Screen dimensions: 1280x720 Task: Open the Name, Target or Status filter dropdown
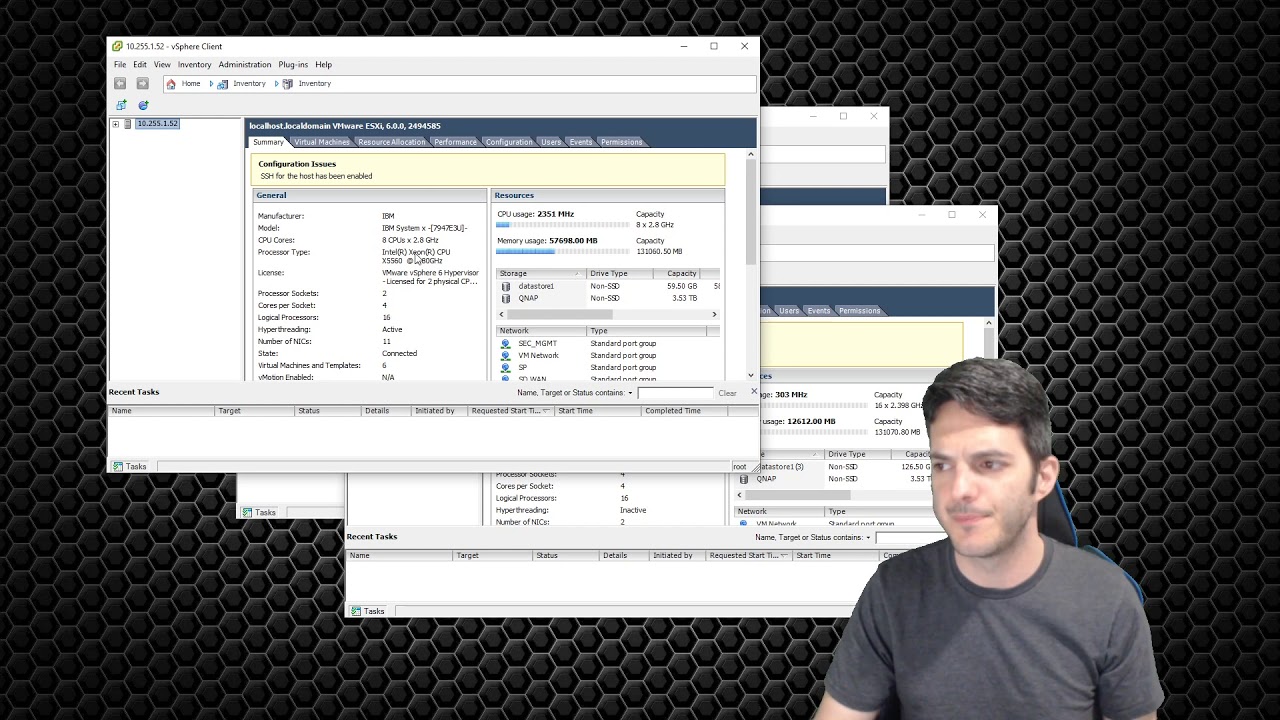(630, 393)
